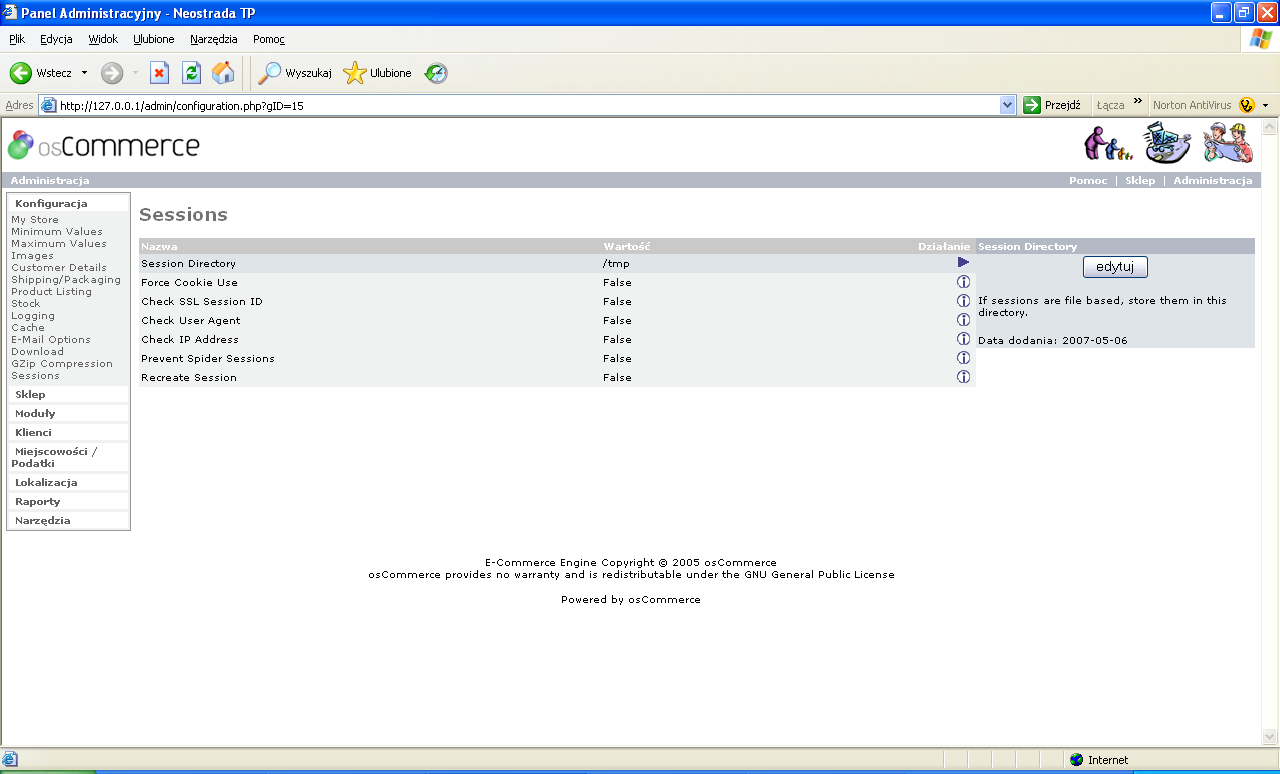Open the Edycja menu

click(x=56, y=39)
